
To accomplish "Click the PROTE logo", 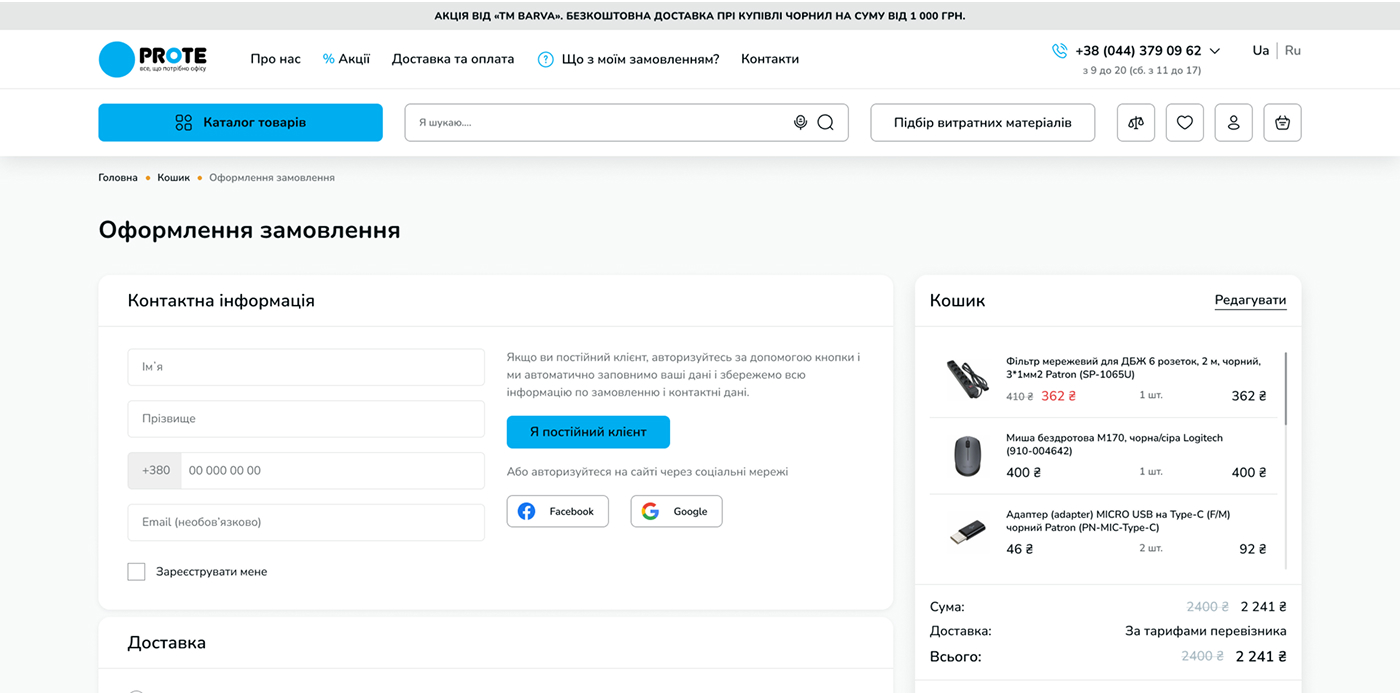I will 153,59.
